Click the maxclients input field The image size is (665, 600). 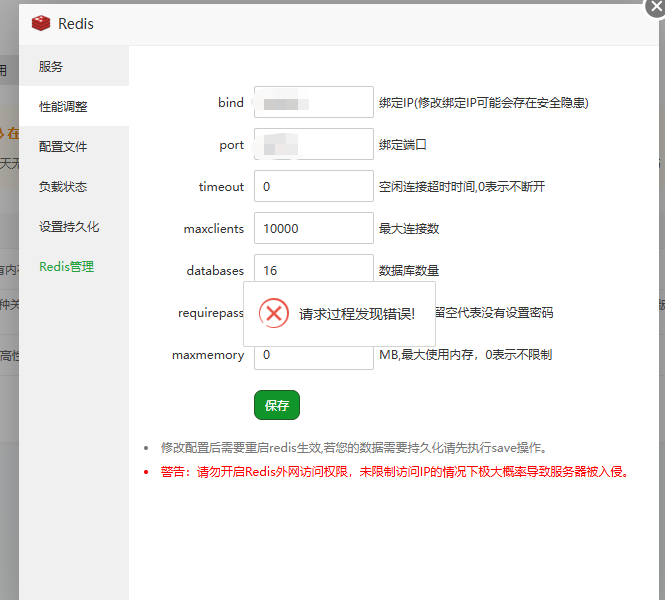pyautogui.click(x=314, y=228)
